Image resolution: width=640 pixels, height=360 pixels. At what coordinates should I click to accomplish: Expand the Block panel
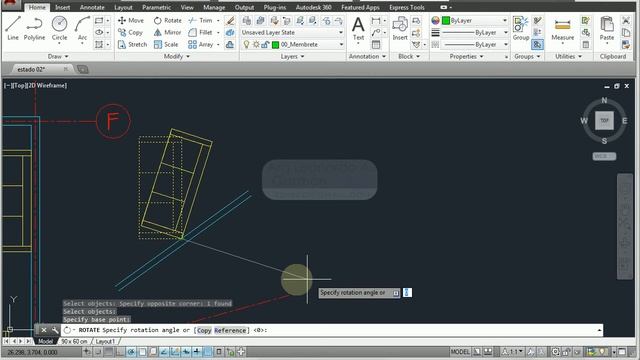[409, 56]
